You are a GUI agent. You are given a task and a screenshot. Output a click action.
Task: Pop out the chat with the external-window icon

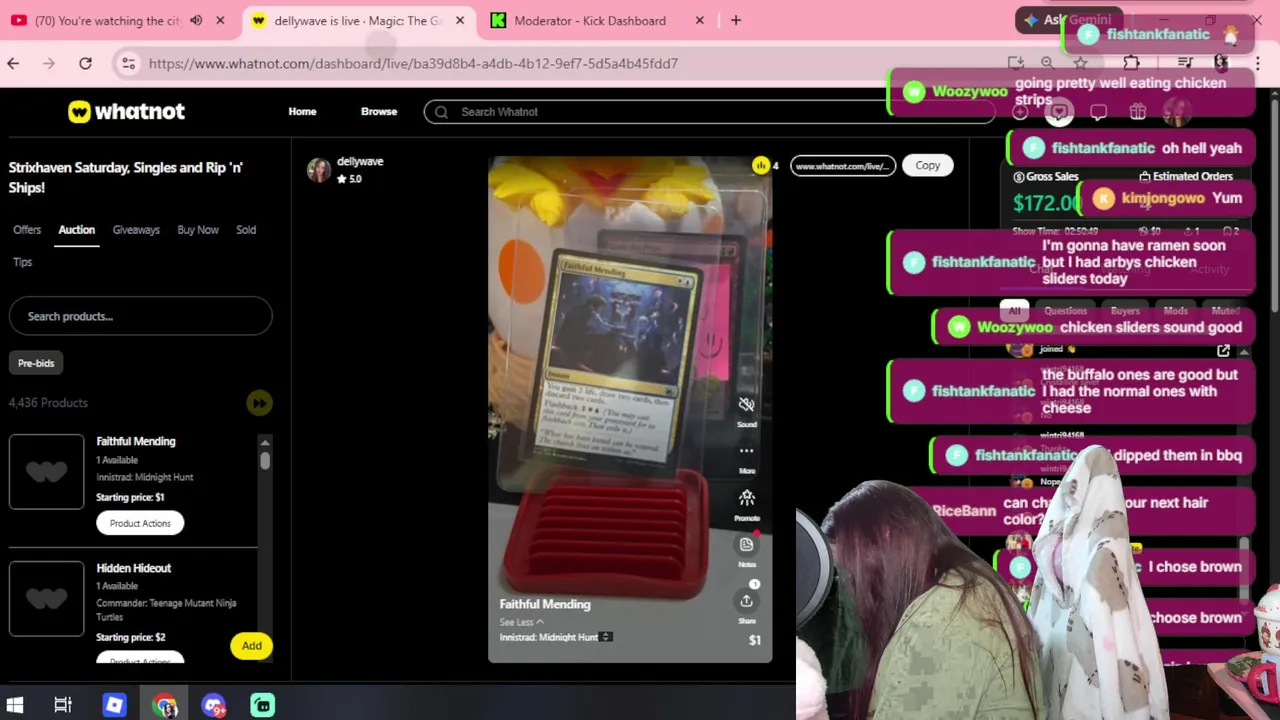pyautogui.click(x=1223, y=351)
